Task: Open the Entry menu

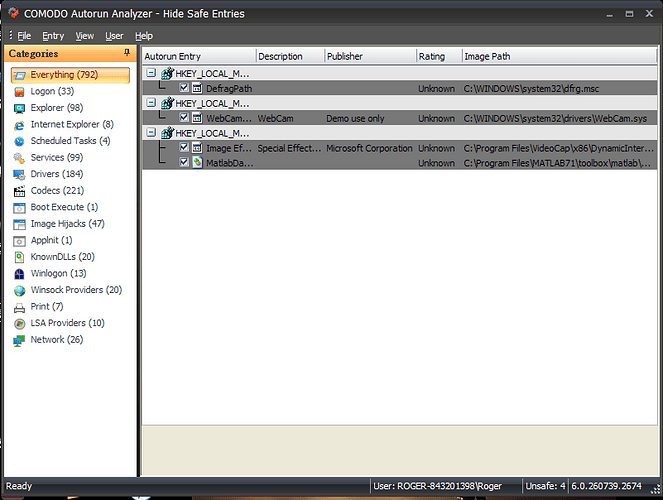Action: click(53, 36)
